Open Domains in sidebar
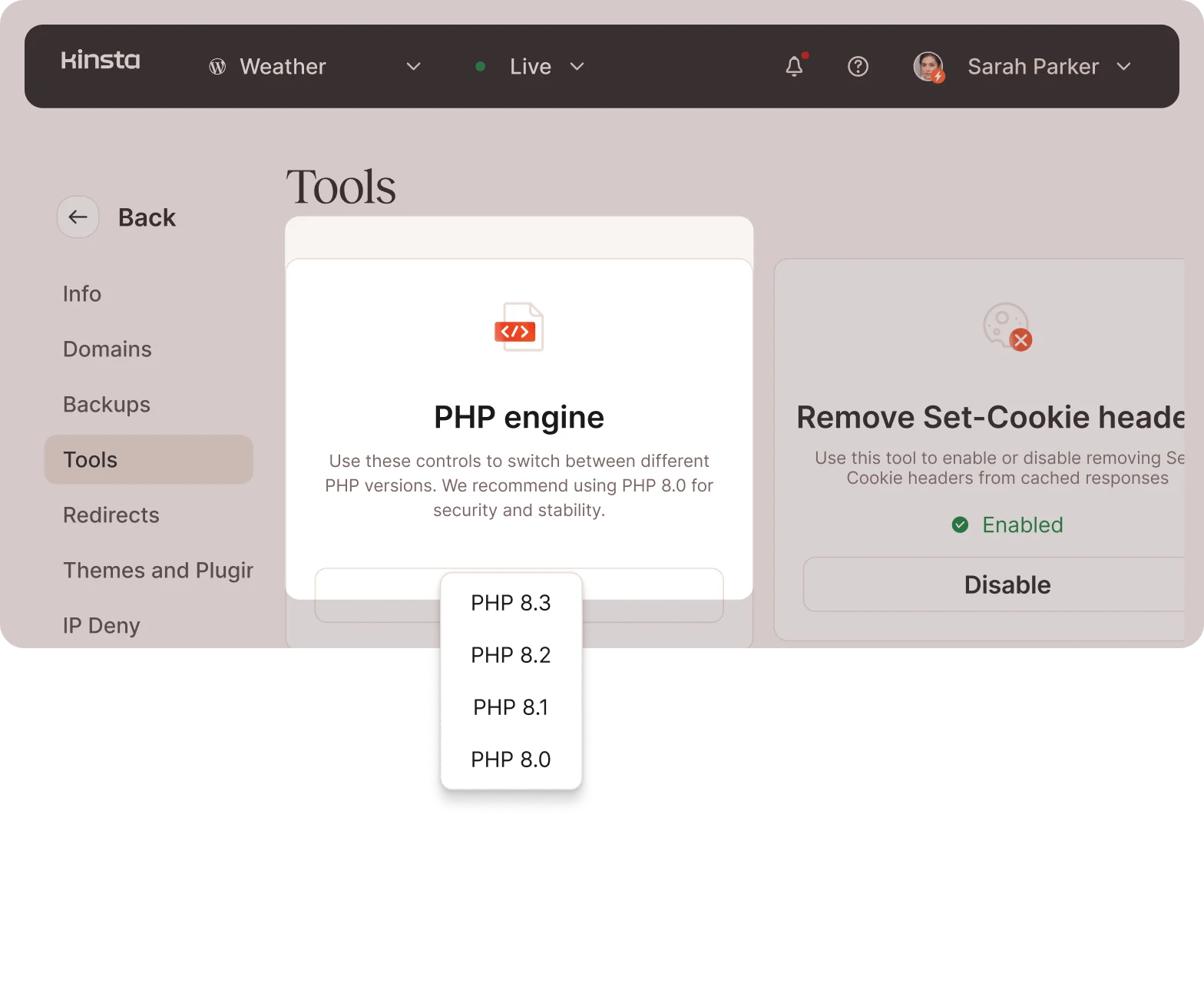Screen dimensions: 1204x983 click(x=107, y=349)
